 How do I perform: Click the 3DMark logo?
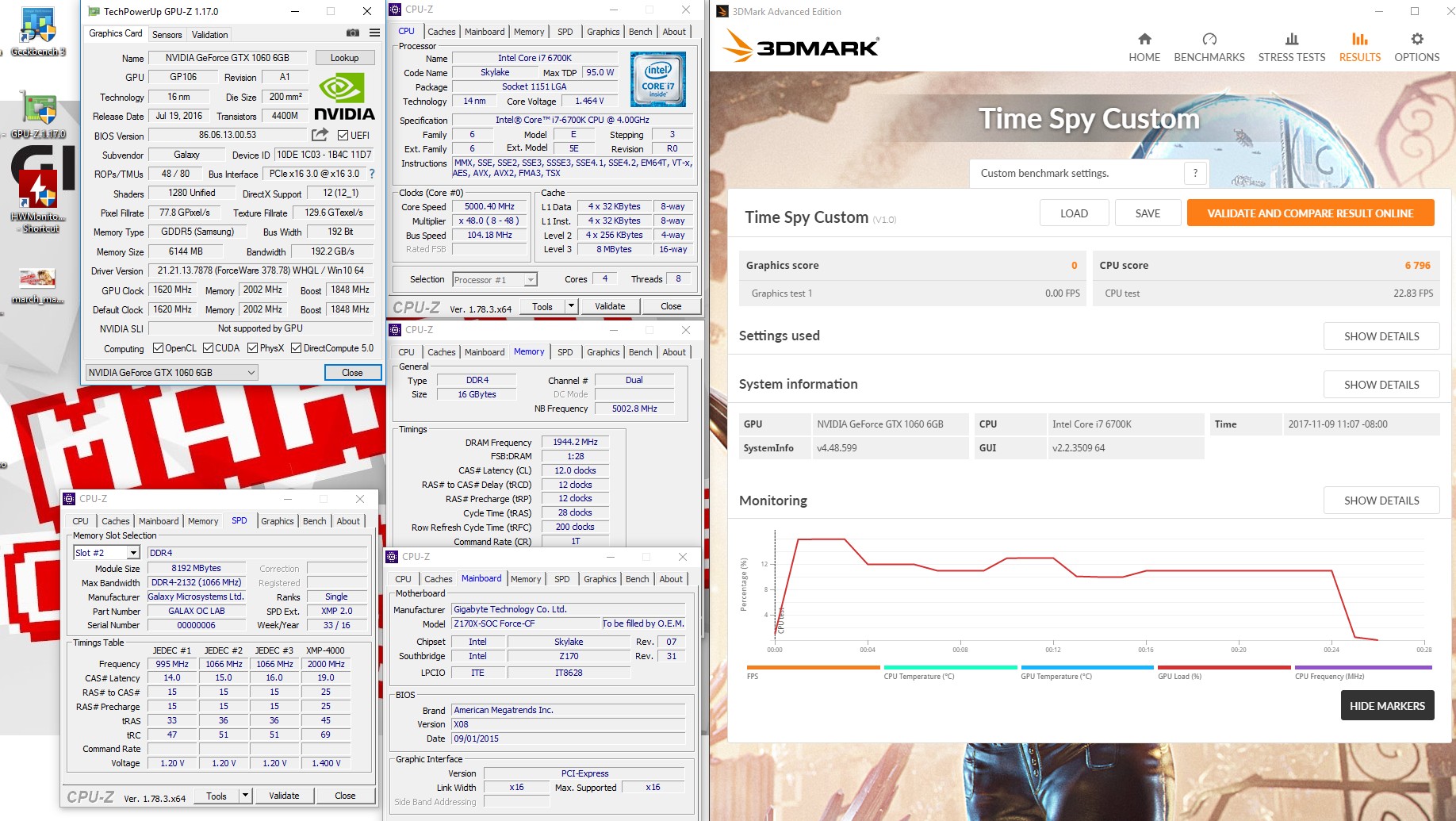coord(801,47)
